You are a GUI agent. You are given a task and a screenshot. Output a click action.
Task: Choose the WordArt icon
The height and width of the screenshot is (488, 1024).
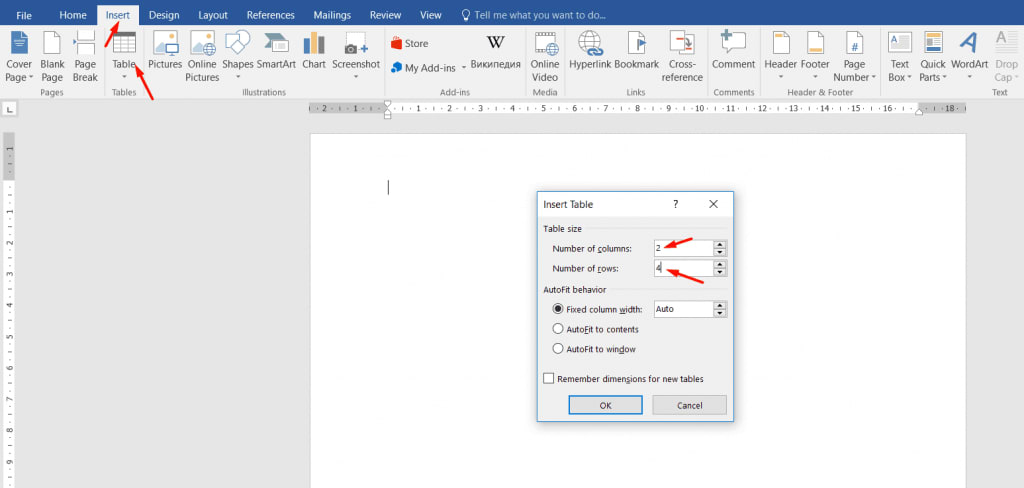click(x=969, y=57)
